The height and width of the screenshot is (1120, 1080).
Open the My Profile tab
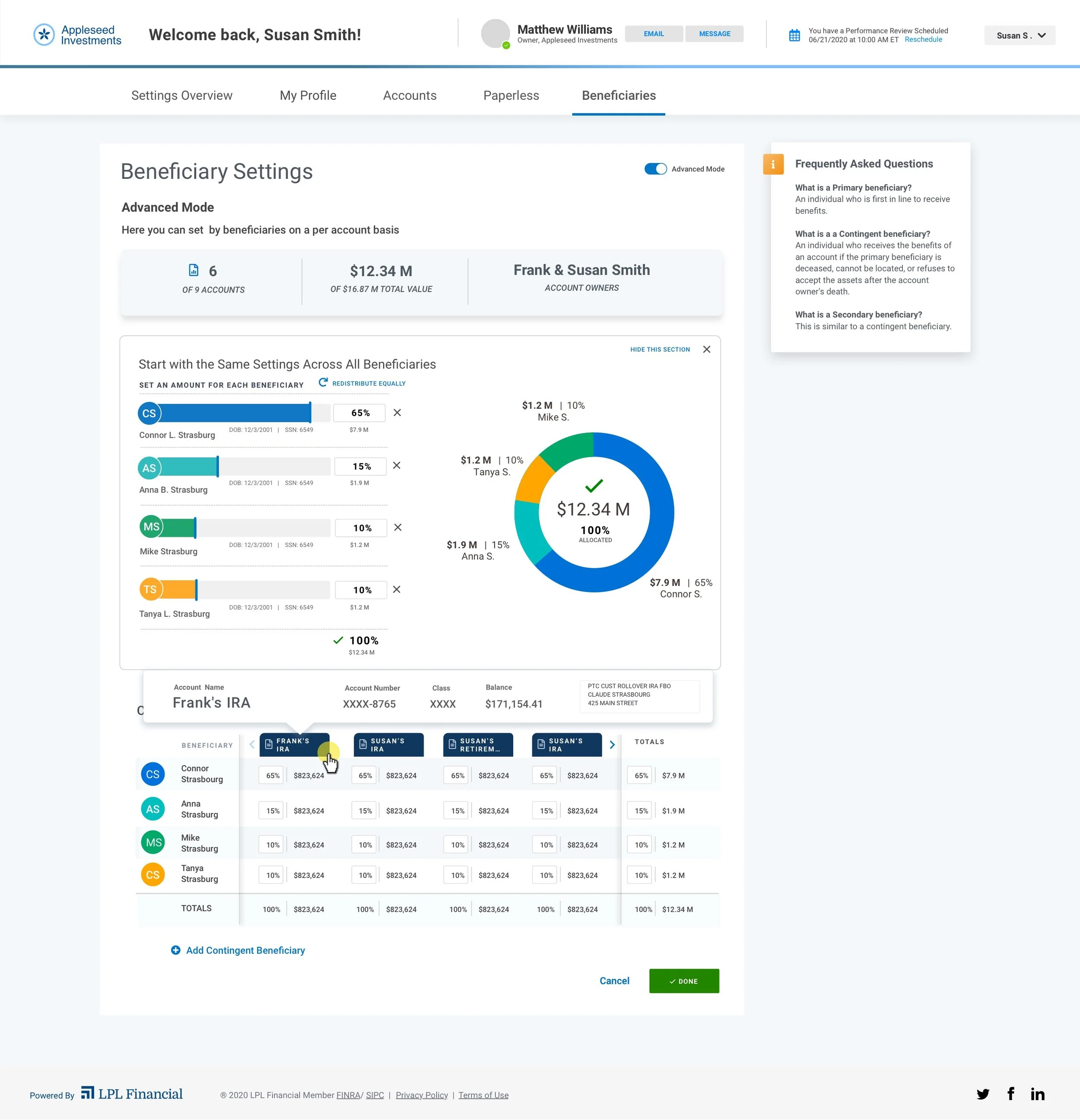click(308, 95)
